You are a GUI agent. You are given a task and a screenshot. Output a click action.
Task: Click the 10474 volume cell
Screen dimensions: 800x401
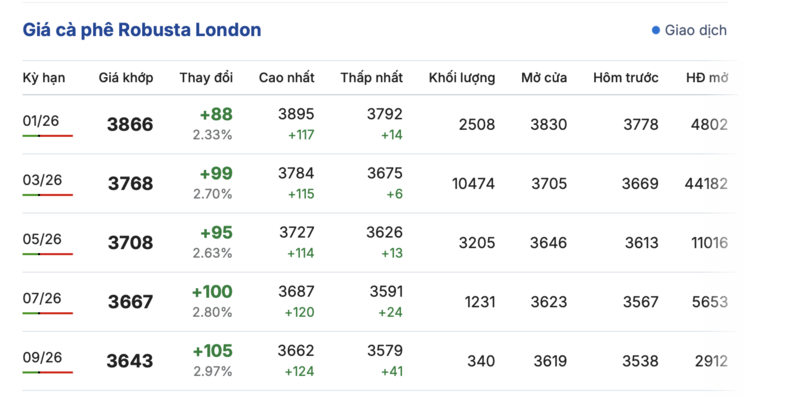pos(473,184)
